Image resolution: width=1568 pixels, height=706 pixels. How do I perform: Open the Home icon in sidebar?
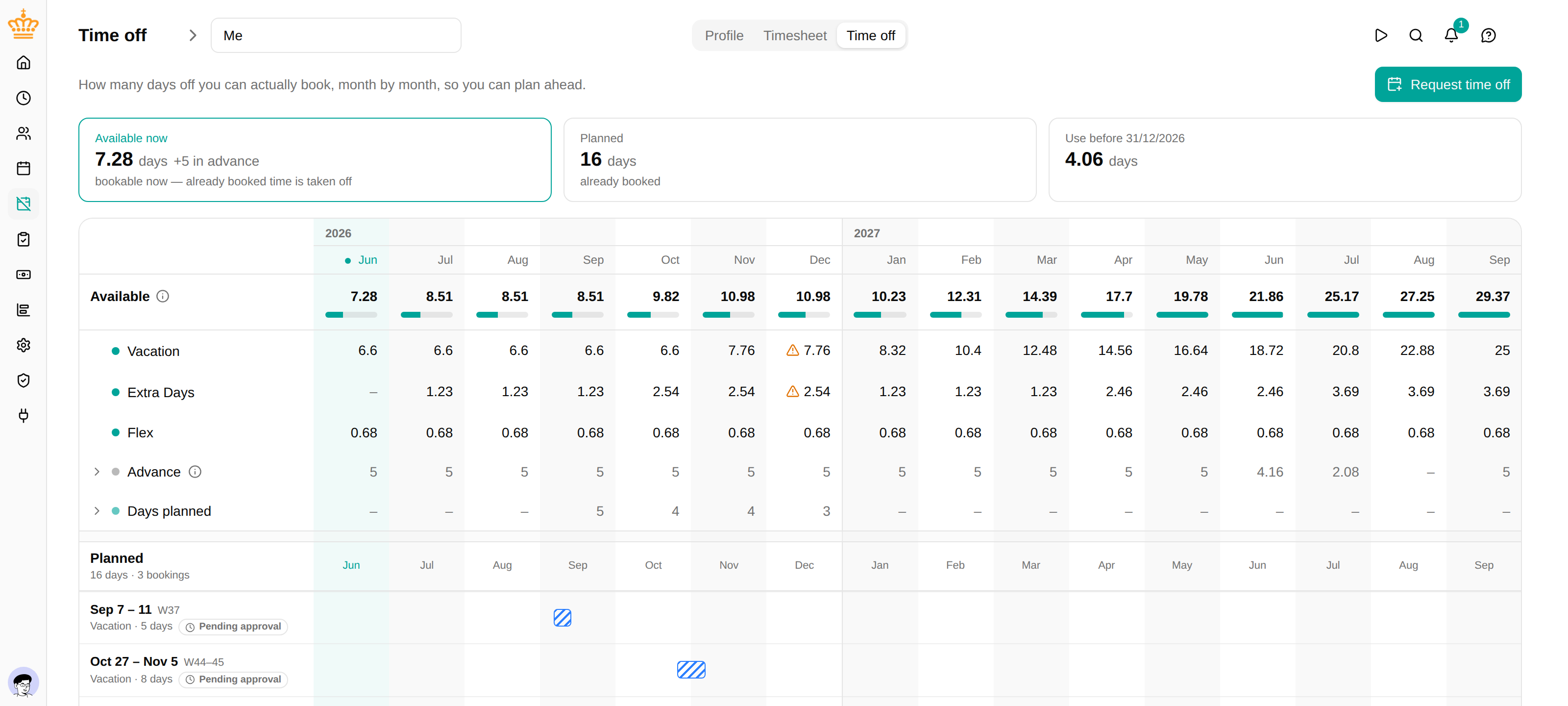pos(23,63)
